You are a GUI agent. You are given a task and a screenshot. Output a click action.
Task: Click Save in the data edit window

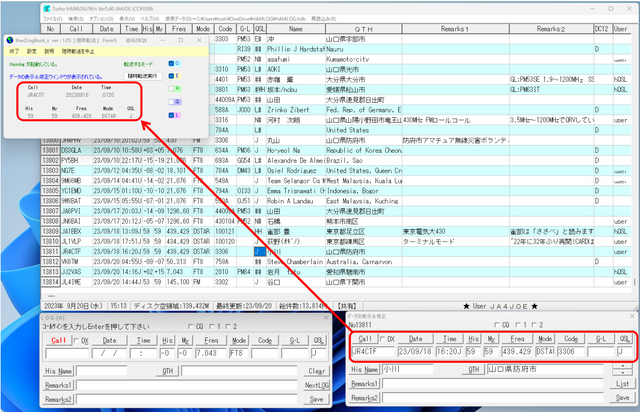pyautogui.click(x=622, y=397)
